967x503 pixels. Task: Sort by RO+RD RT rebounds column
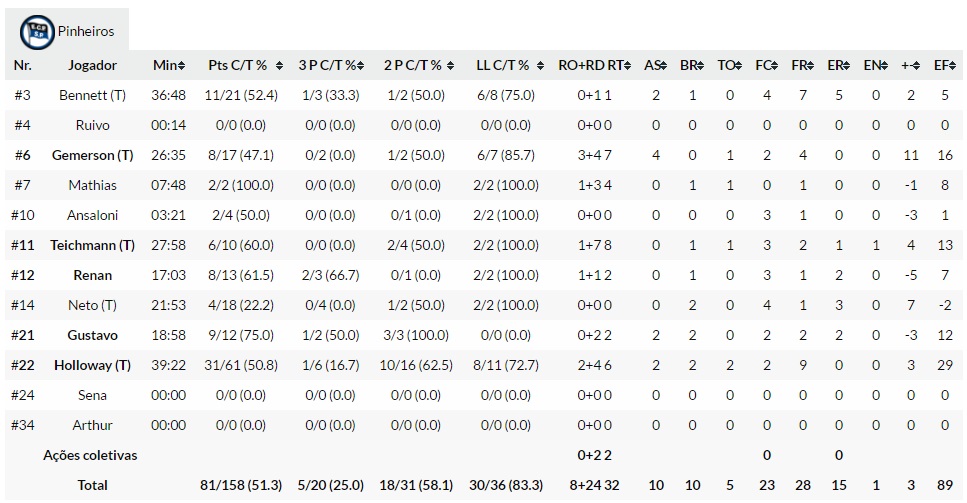[595, 65]
